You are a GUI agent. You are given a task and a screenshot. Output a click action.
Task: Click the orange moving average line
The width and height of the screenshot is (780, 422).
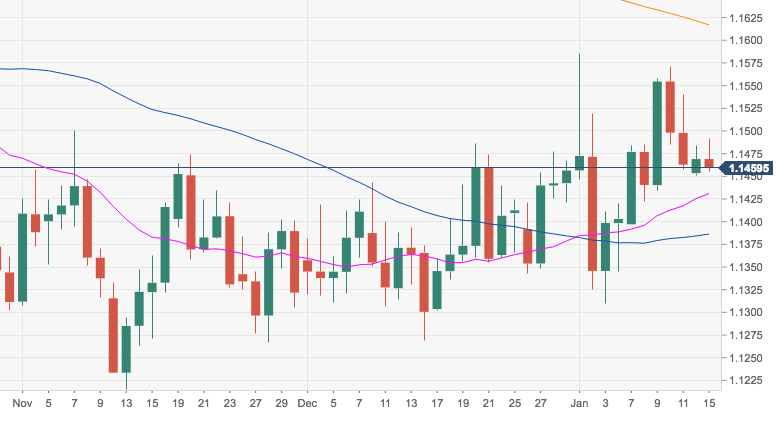[x=667, y=12]
